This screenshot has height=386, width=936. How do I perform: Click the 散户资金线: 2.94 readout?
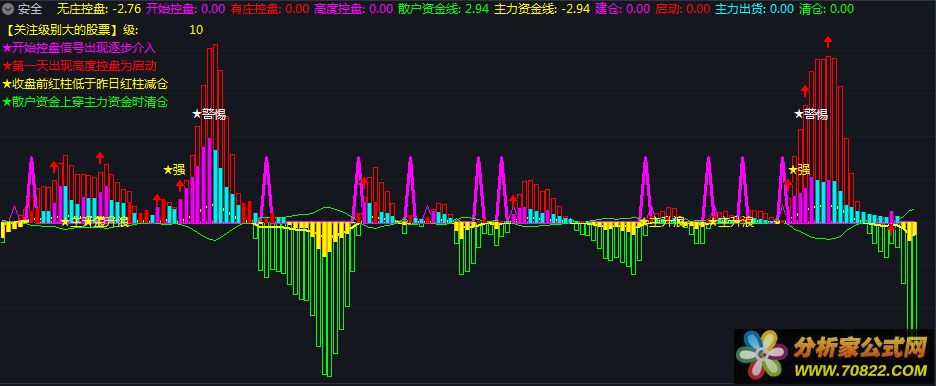point(444,9)
